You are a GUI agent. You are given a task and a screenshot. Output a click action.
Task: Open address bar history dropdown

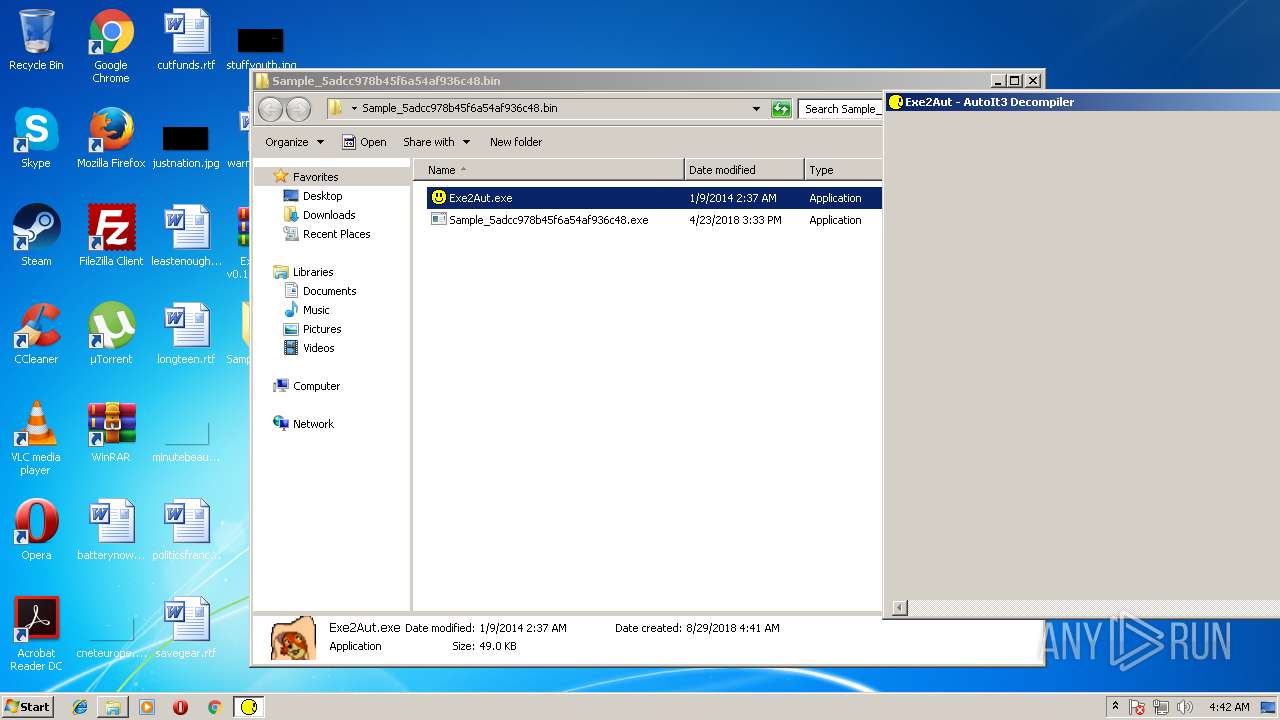756,109
